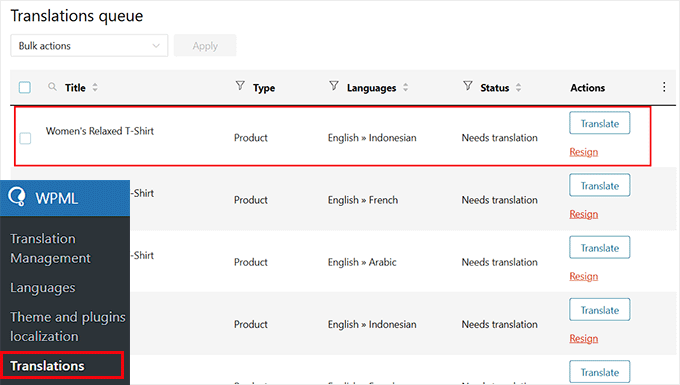Viewport: 680px width, 385px height.
Task: Click Translate for the English » Arabic row
Action: (599, 248)
